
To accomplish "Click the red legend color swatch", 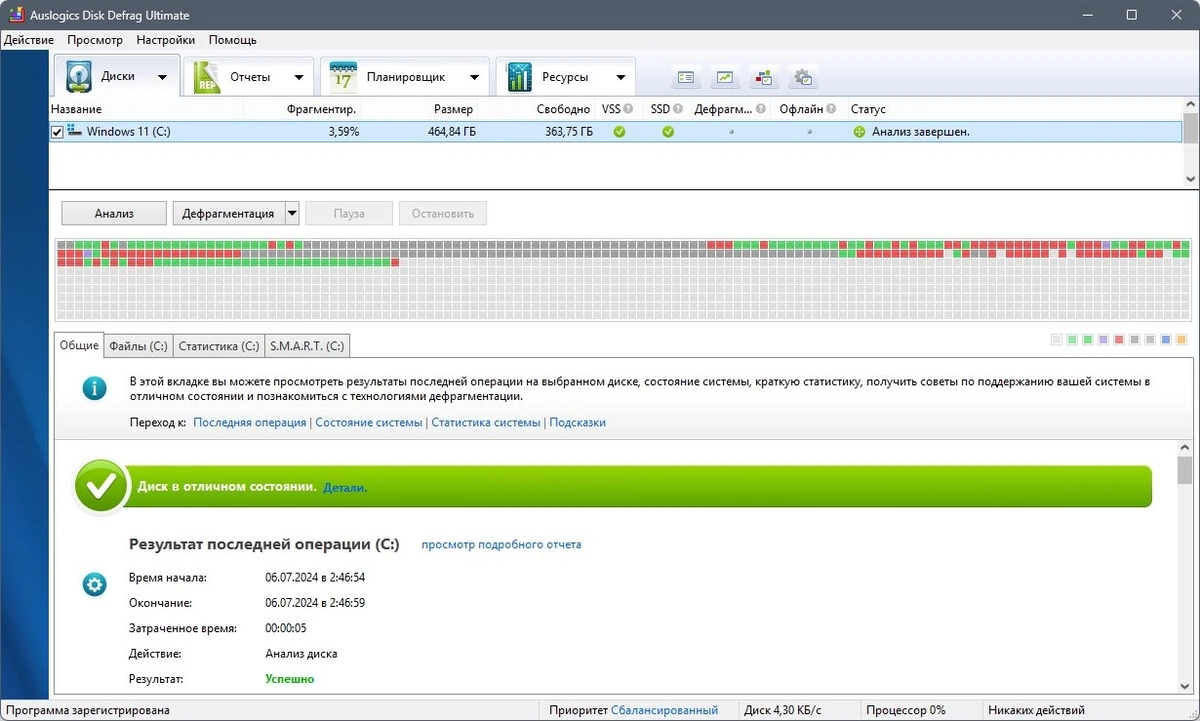I will click(1119, 340).
